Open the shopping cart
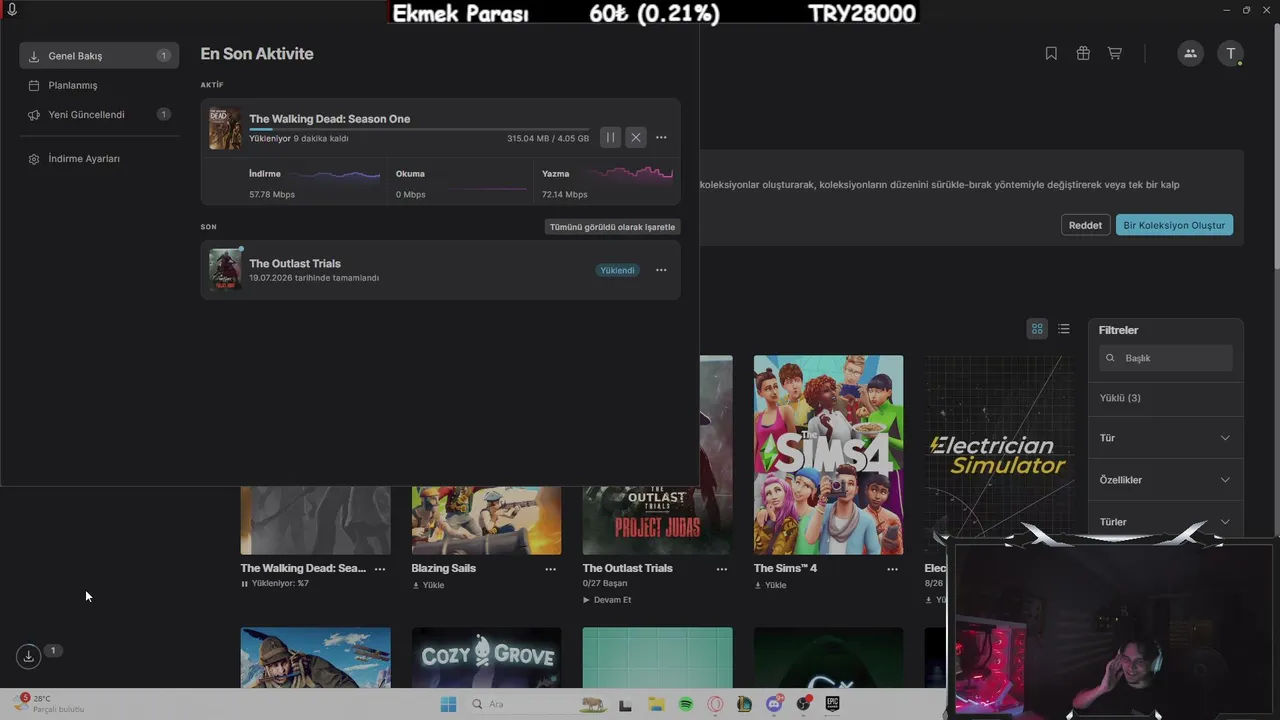Image resolution: width=1280 pixels, height=720 pixels. pos(1114,54)
